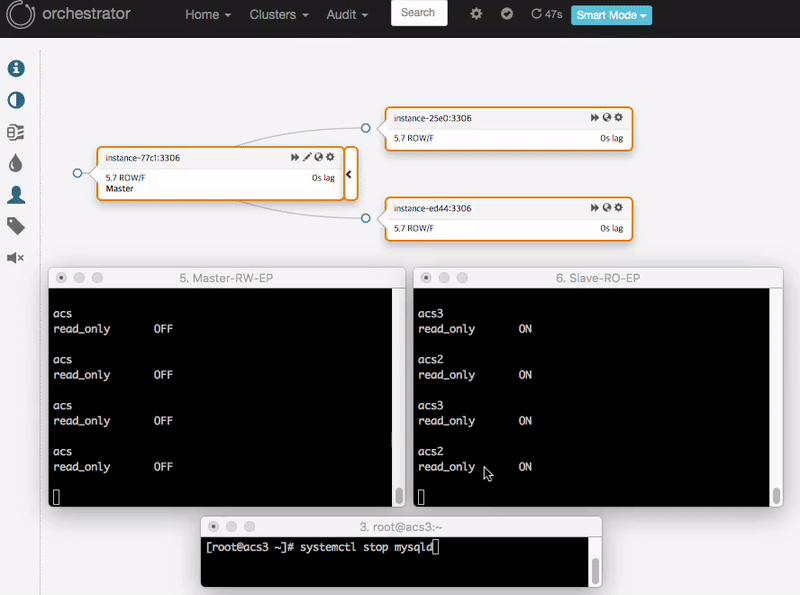Screen dimensions: 800x595
Task: Open the Home dropdown menu
Action: point(207,14)
